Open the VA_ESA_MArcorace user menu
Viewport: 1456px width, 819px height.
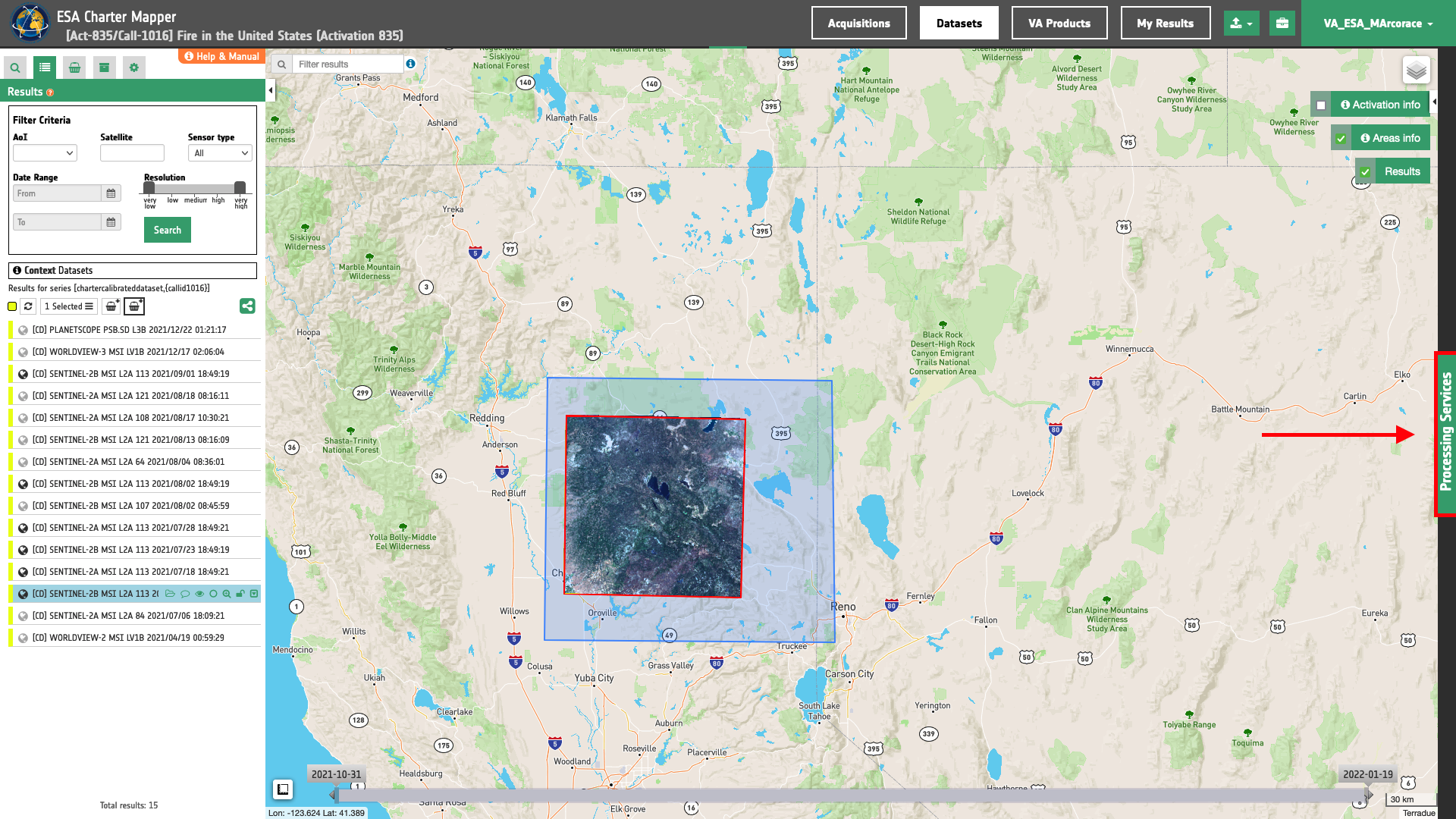point(1378,24)
